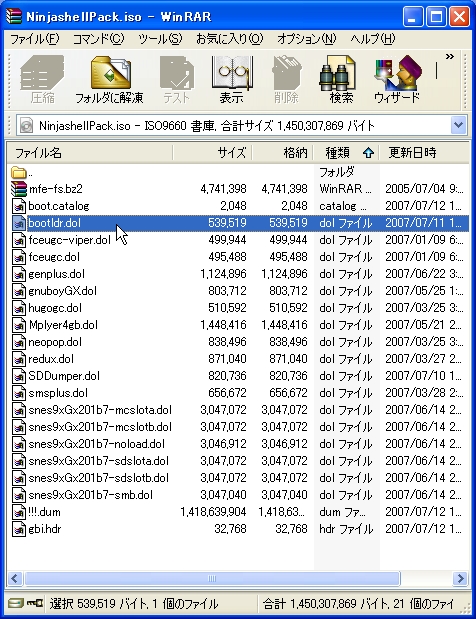The width and height of the screenshot is (476, 619).
Task: Open the archive path dropdown arrow
Action: (x=458, y=126)
